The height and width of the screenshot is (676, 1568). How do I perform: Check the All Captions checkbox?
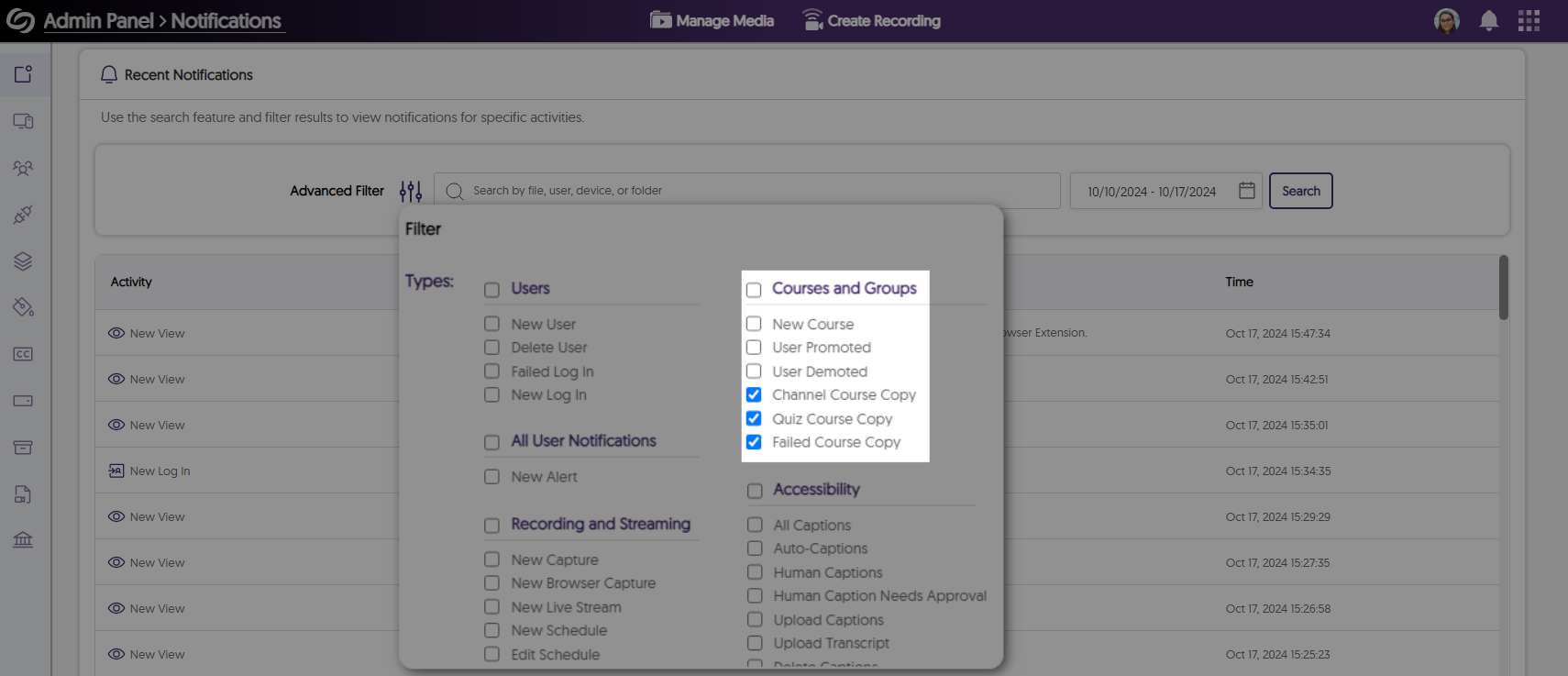755,525
